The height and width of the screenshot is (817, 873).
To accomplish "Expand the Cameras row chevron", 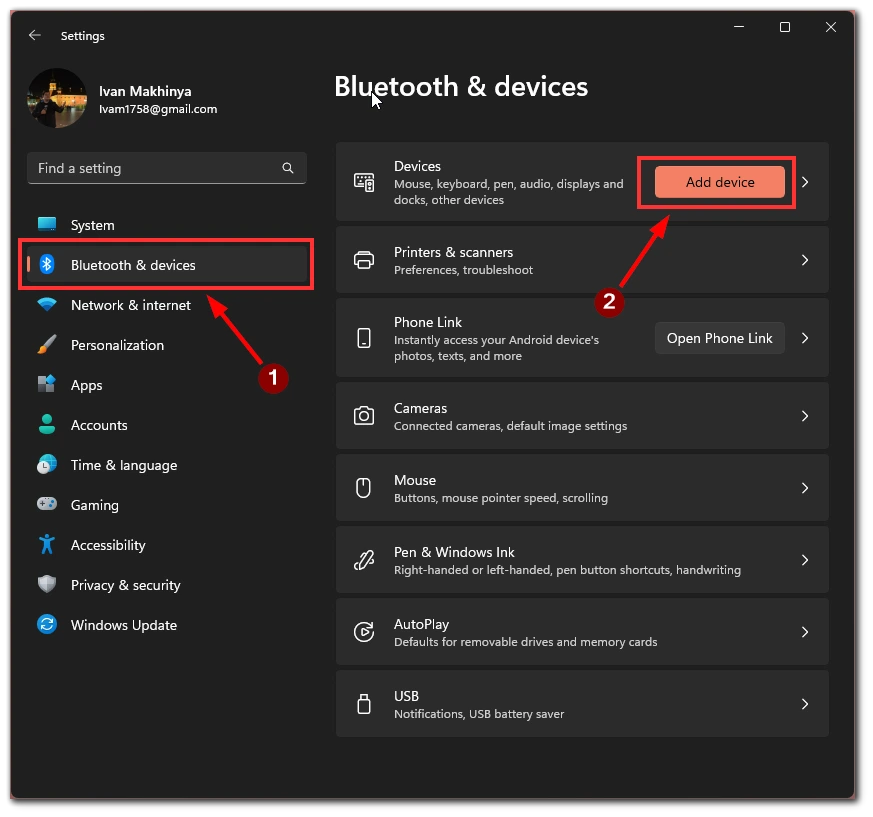I will [805, 416].
